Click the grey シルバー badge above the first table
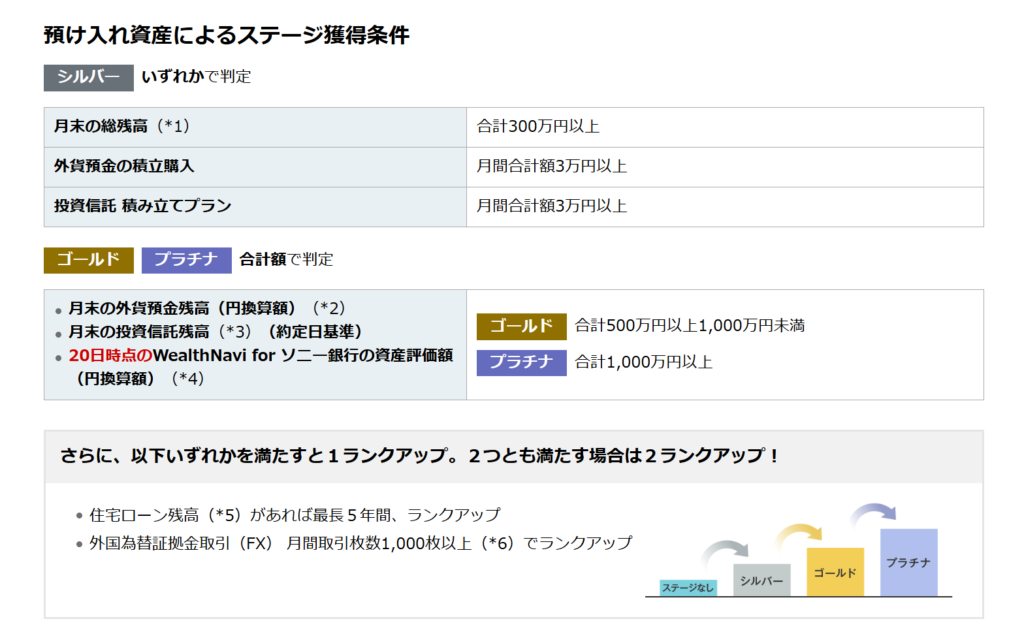The width and height of the screenshot is (1024, 636). [89, 77]
